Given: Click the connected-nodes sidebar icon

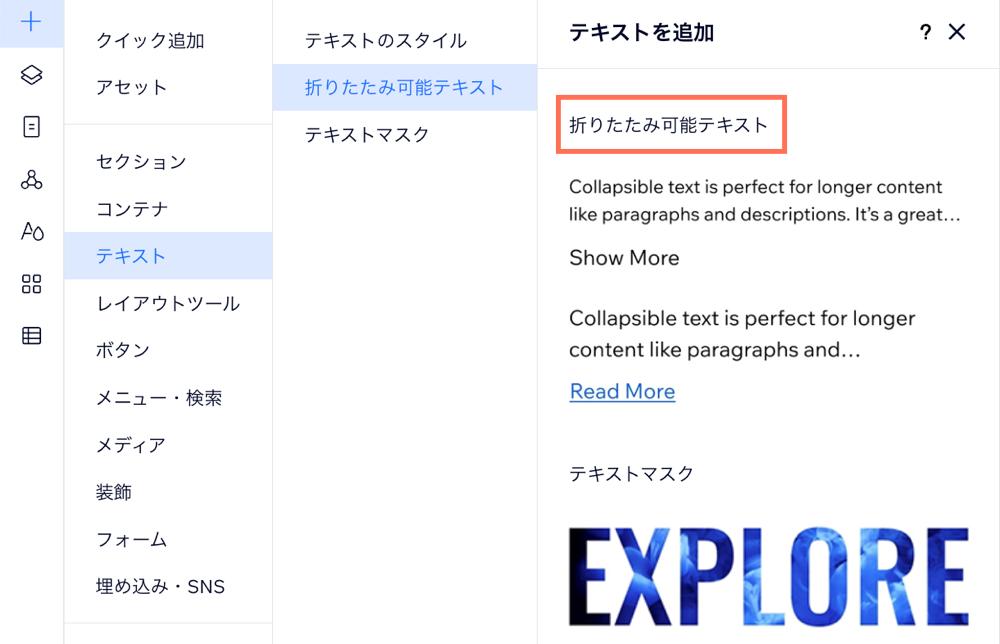Looking at the screenshot, I should coord(31,180).
